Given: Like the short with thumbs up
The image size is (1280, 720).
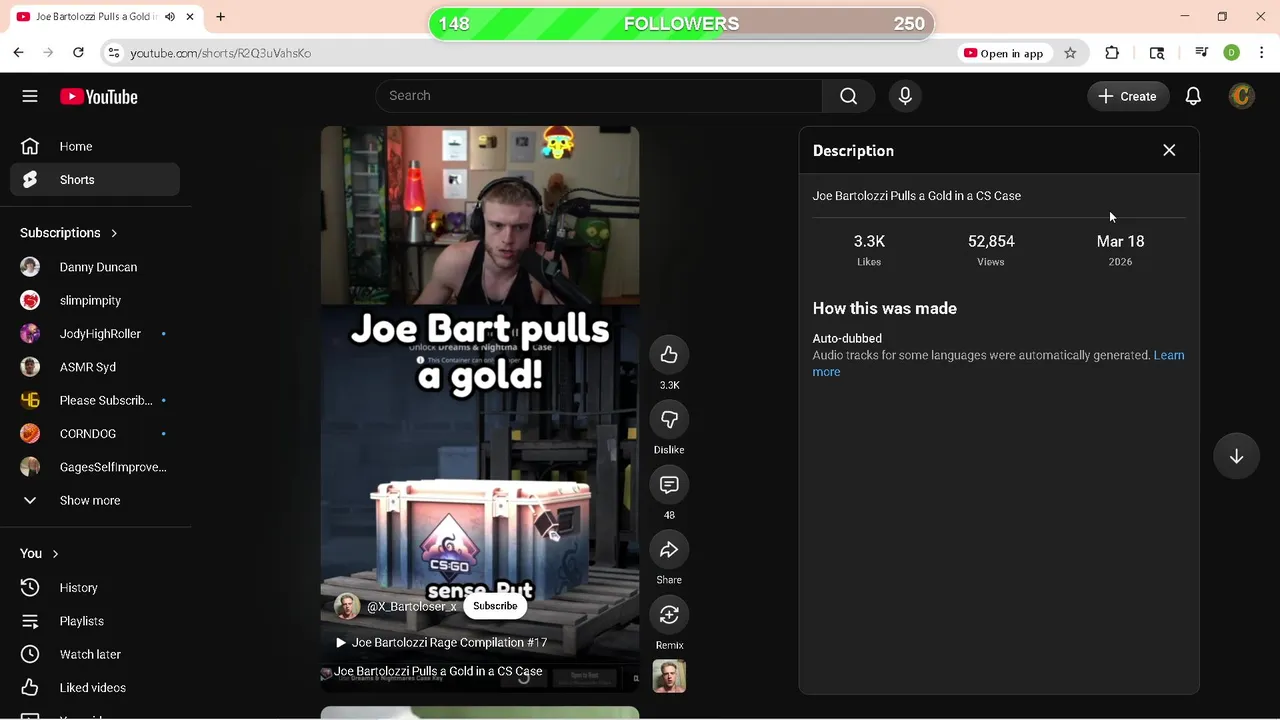Looking at the screenshot, I should pos(669,355).
